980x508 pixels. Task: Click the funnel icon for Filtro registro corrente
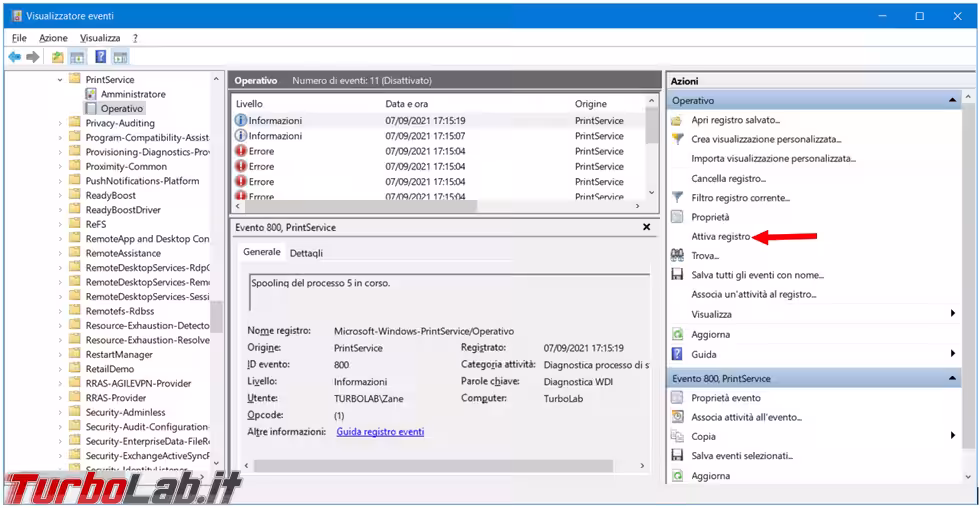677,198
